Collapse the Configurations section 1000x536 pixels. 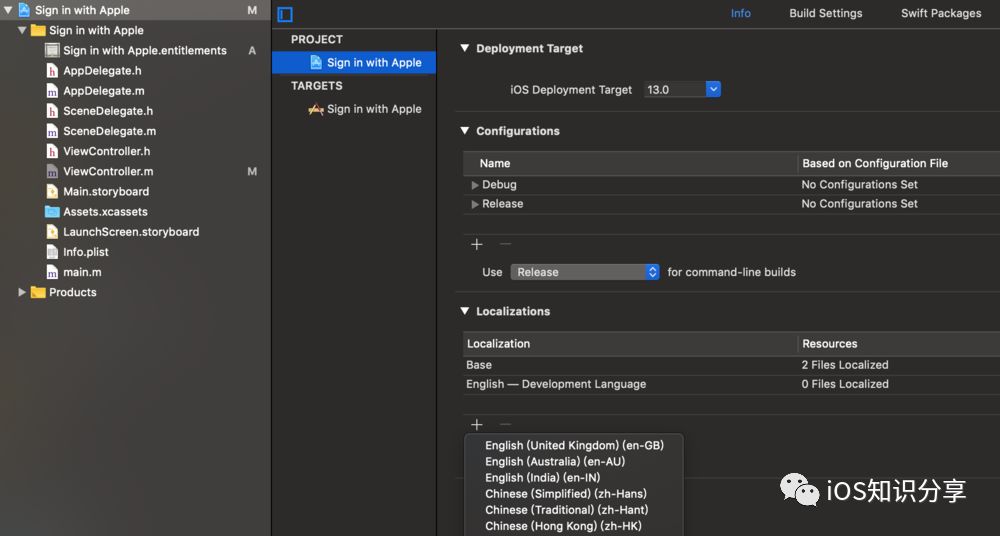465,131
